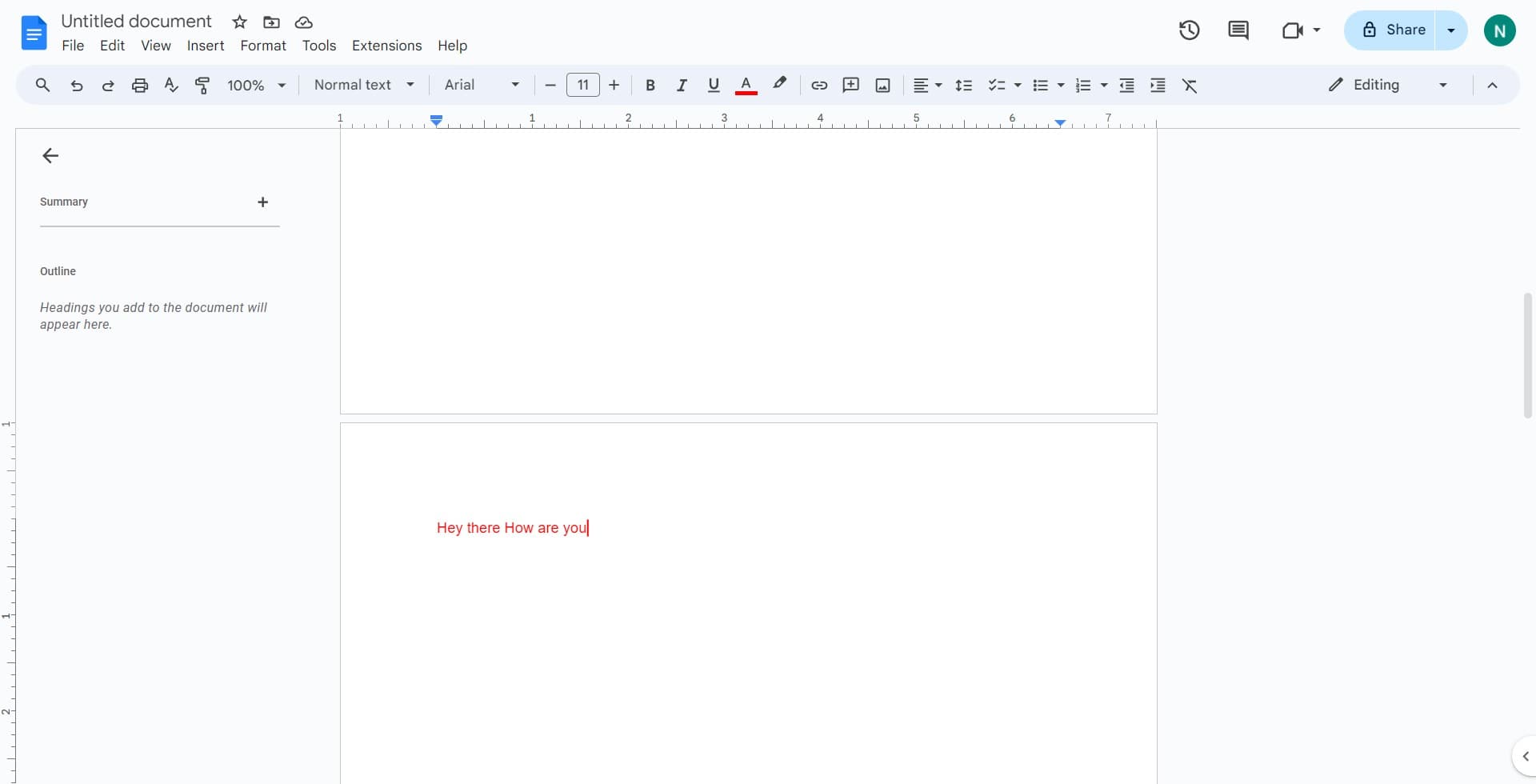The height and width of the screenshot is (784, 1536).
Task: Open the document search tool
Action: 42,85
